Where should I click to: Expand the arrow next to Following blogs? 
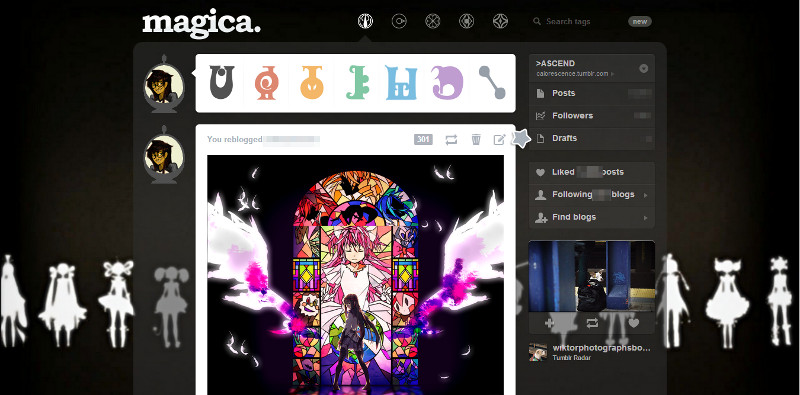click(646, 195)
